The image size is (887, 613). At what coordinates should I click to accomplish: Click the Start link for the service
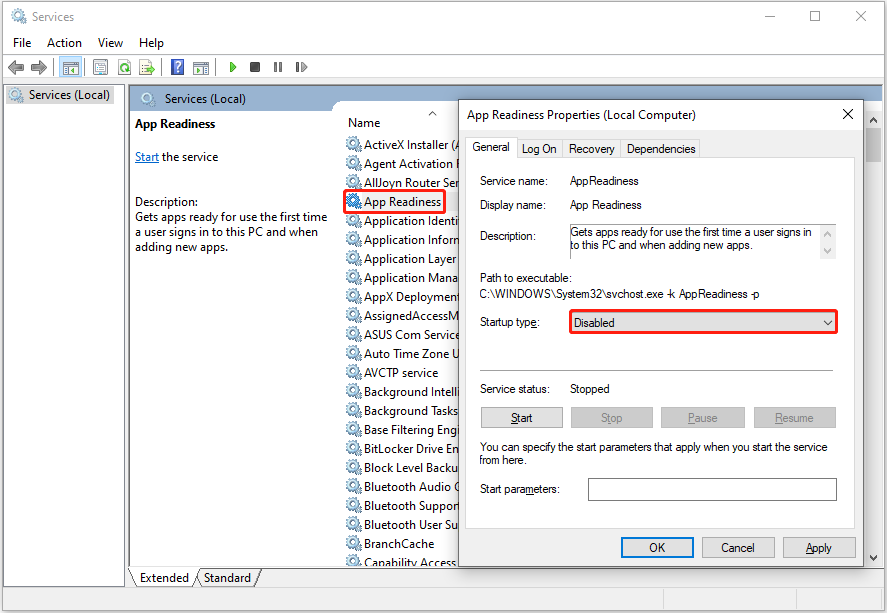[147, 157]
